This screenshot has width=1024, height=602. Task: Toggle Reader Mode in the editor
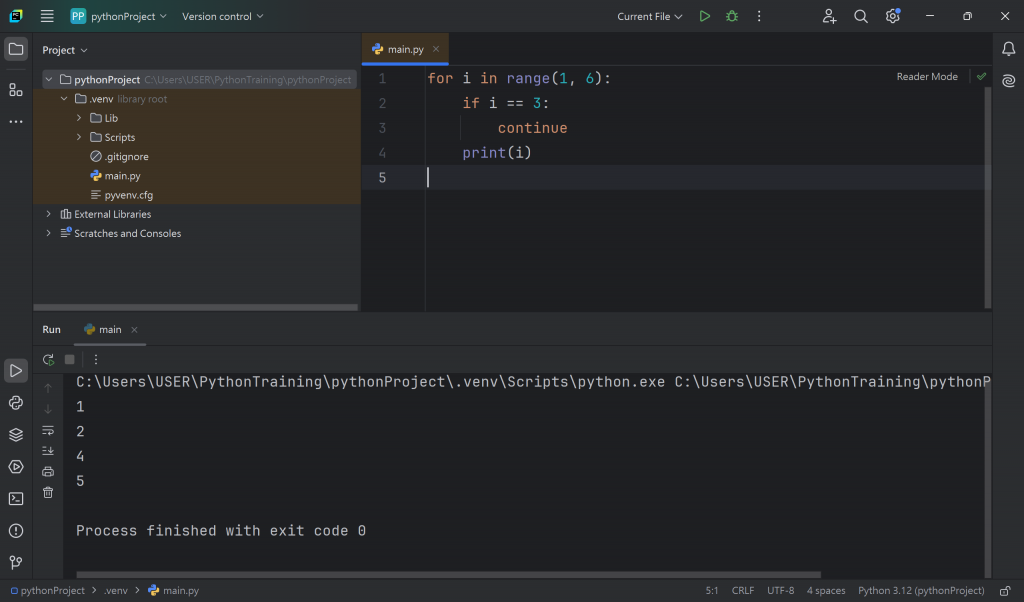click(x=926, y=77)
